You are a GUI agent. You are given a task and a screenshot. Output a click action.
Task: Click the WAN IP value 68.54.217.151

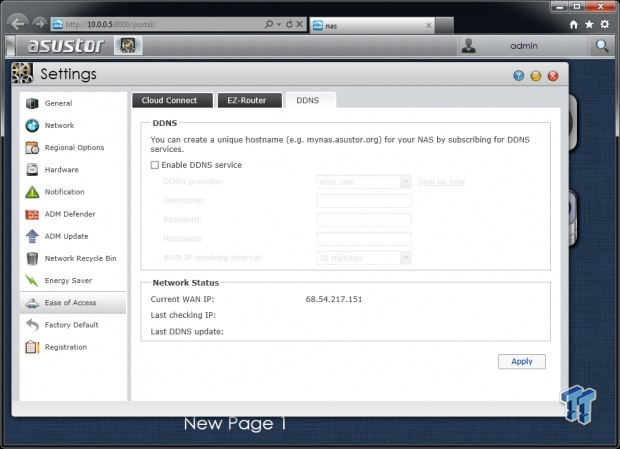point(334,299)
